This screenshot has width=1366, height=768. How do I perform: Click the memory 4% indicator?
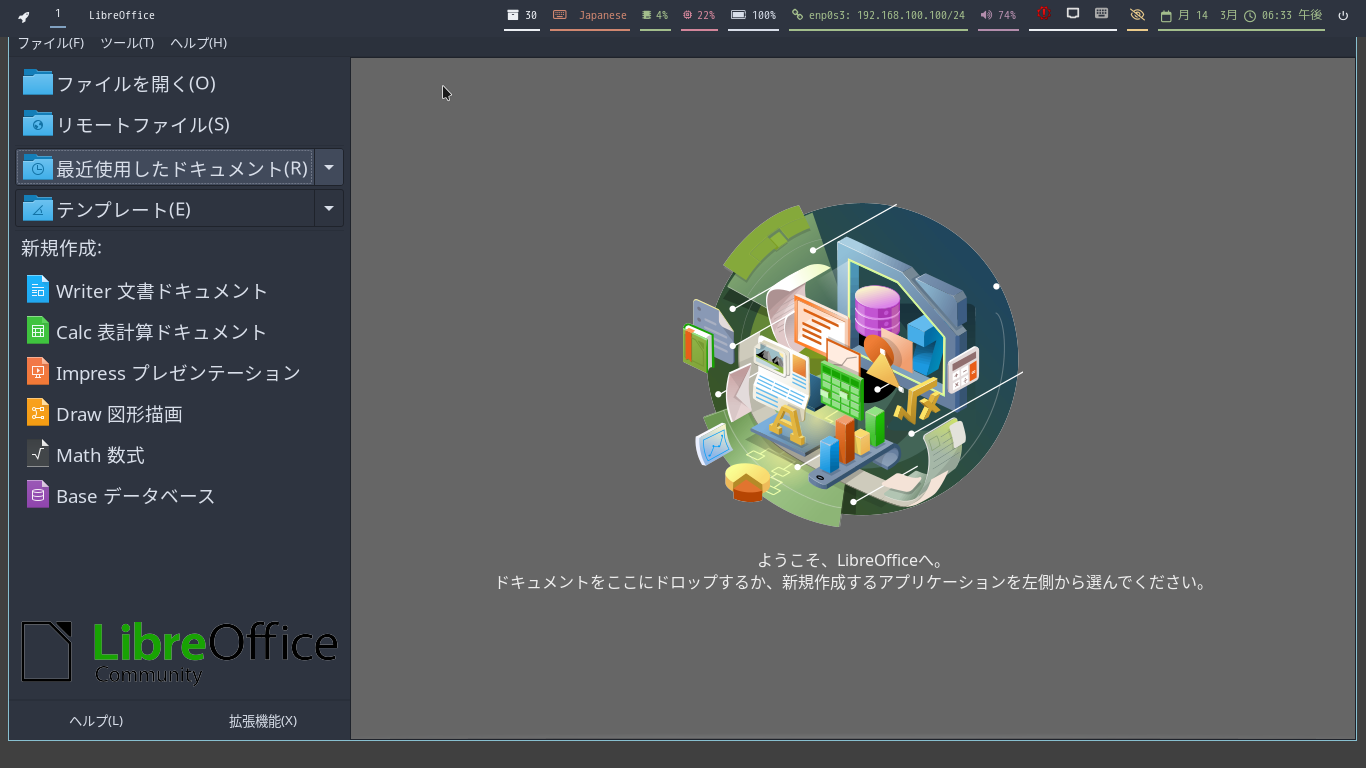(x=655, y=15)
